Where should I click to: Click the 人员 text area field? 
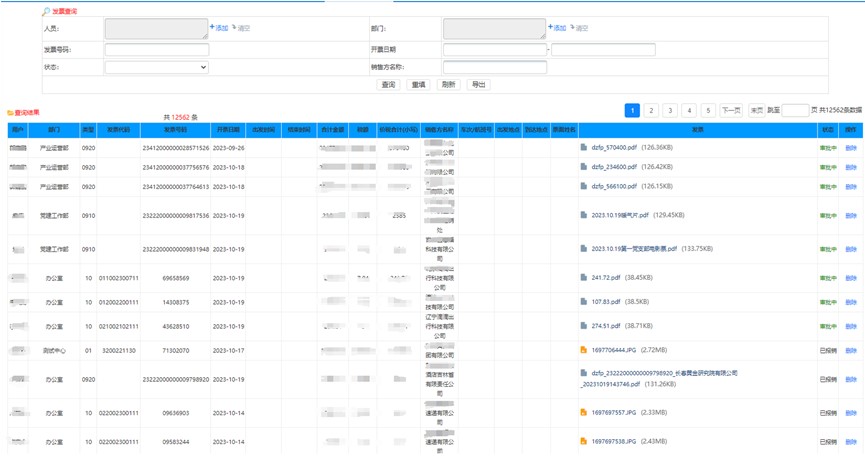(157, 29)
